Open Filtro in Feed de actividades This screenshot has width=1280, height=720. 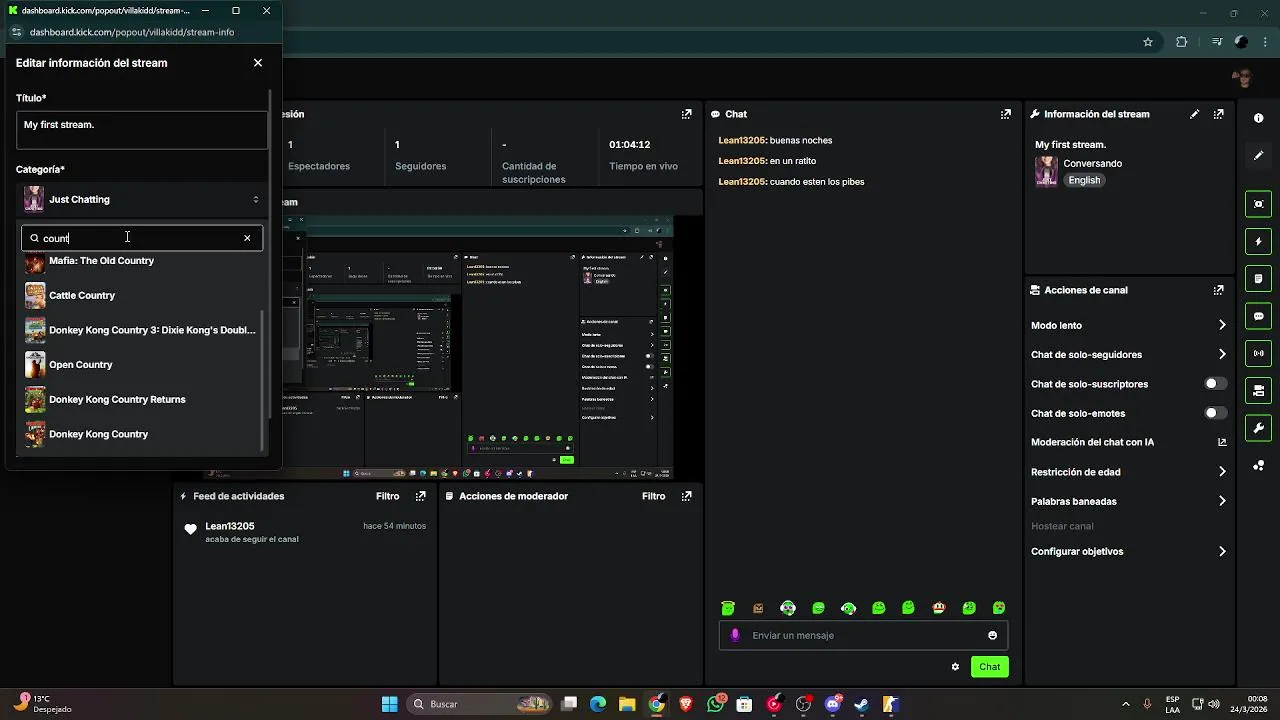pyautogui.click(x=387, y=496)
